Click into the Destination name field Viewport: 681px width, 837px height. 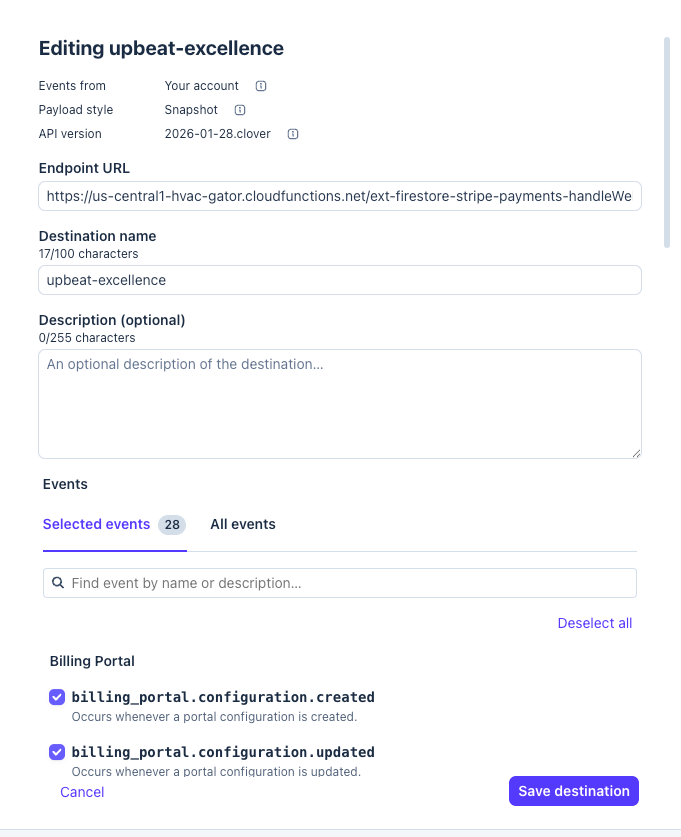pyautogui.click(x=340, y=280)
